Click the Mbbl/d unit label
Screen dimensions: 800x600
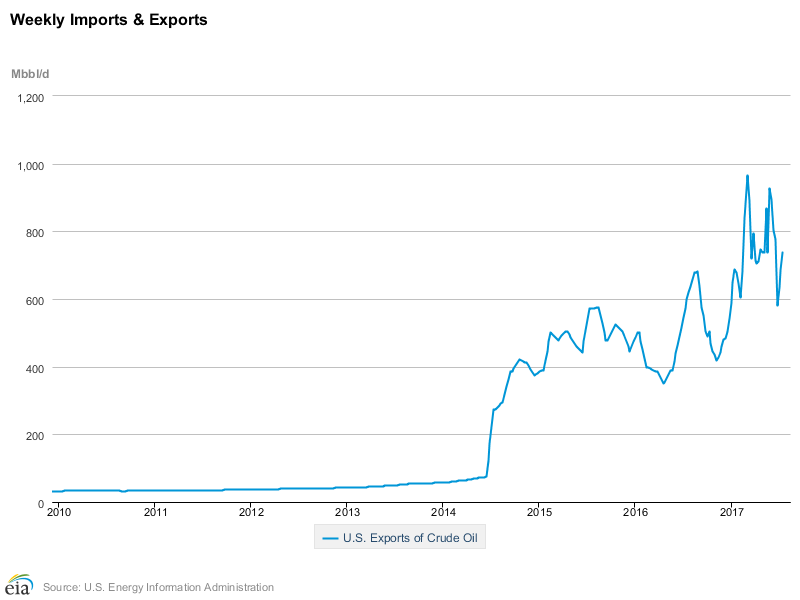tap(29, 75)
